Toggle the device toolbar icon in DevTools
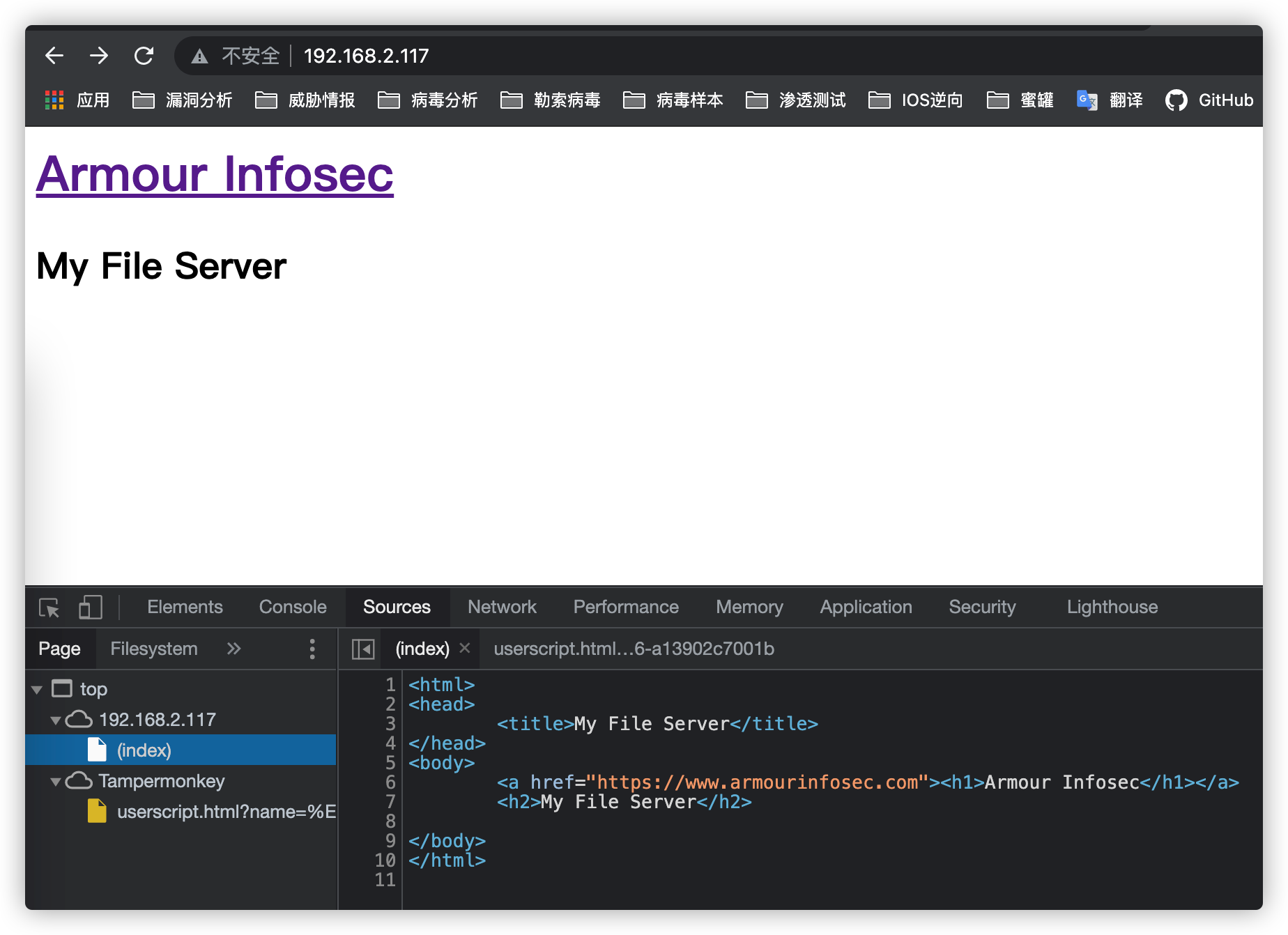The image size is (1288, 935). [91, 607]
